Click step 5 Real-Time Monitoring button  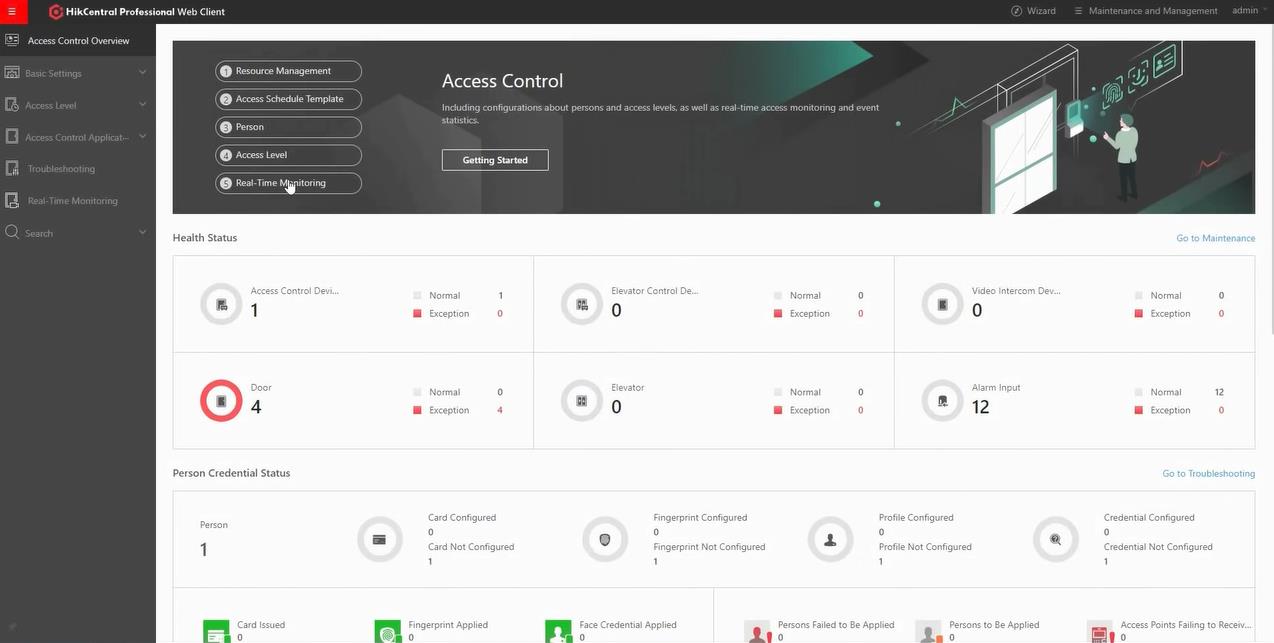(288, 183)
